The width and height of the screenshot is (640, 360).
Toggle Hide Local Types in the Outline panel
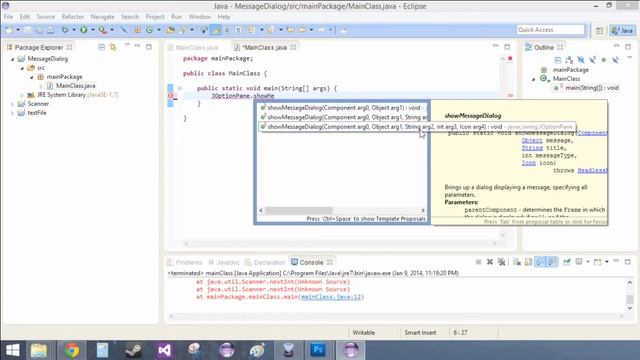pos(615,60)
